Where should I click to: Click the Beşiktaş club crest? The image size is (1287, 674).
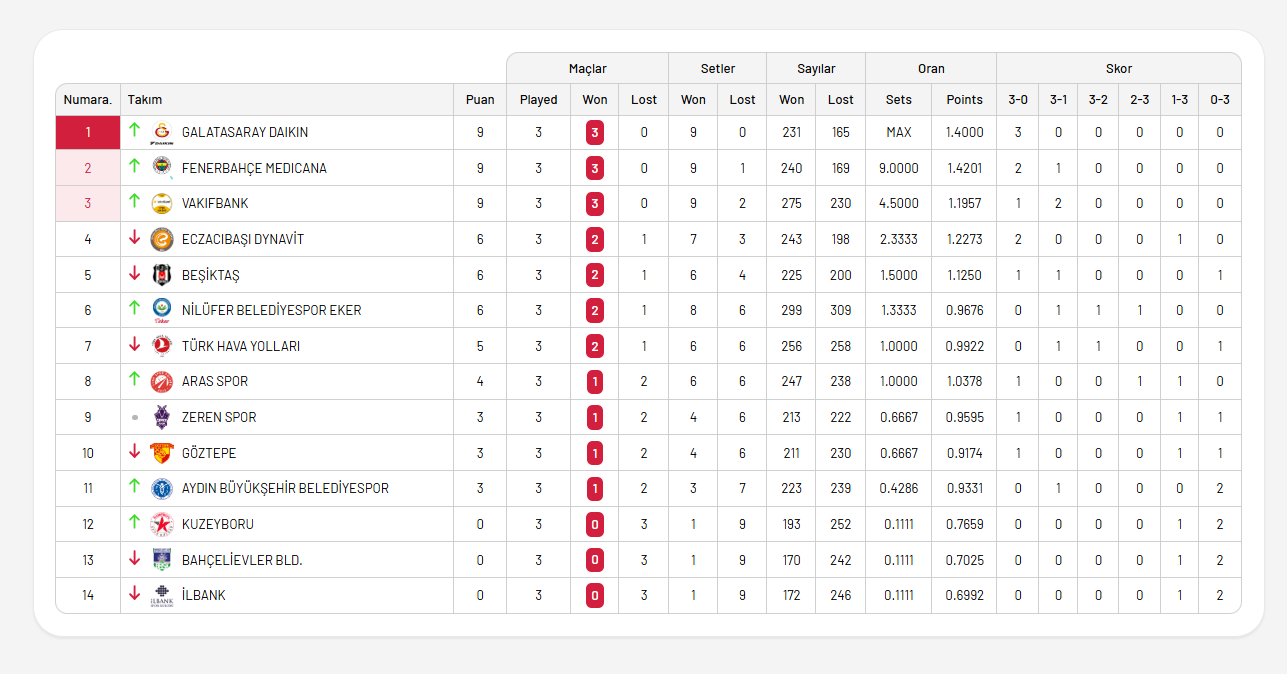point(161,275)
